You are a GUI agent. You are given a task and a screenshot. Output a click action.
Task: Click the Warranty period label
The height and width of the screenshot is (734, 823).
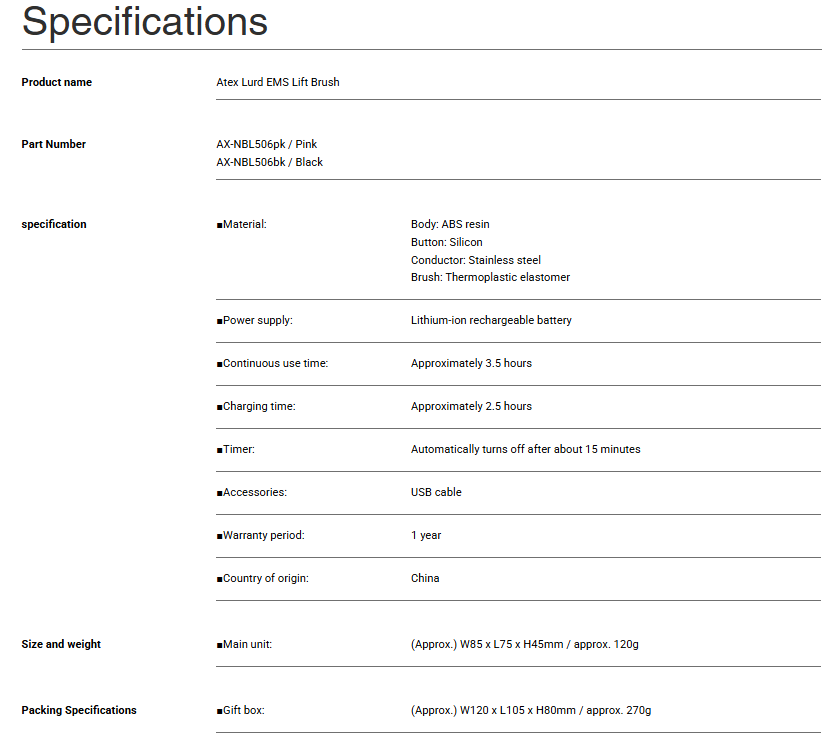pyautogui.click(x=263, y=535)
